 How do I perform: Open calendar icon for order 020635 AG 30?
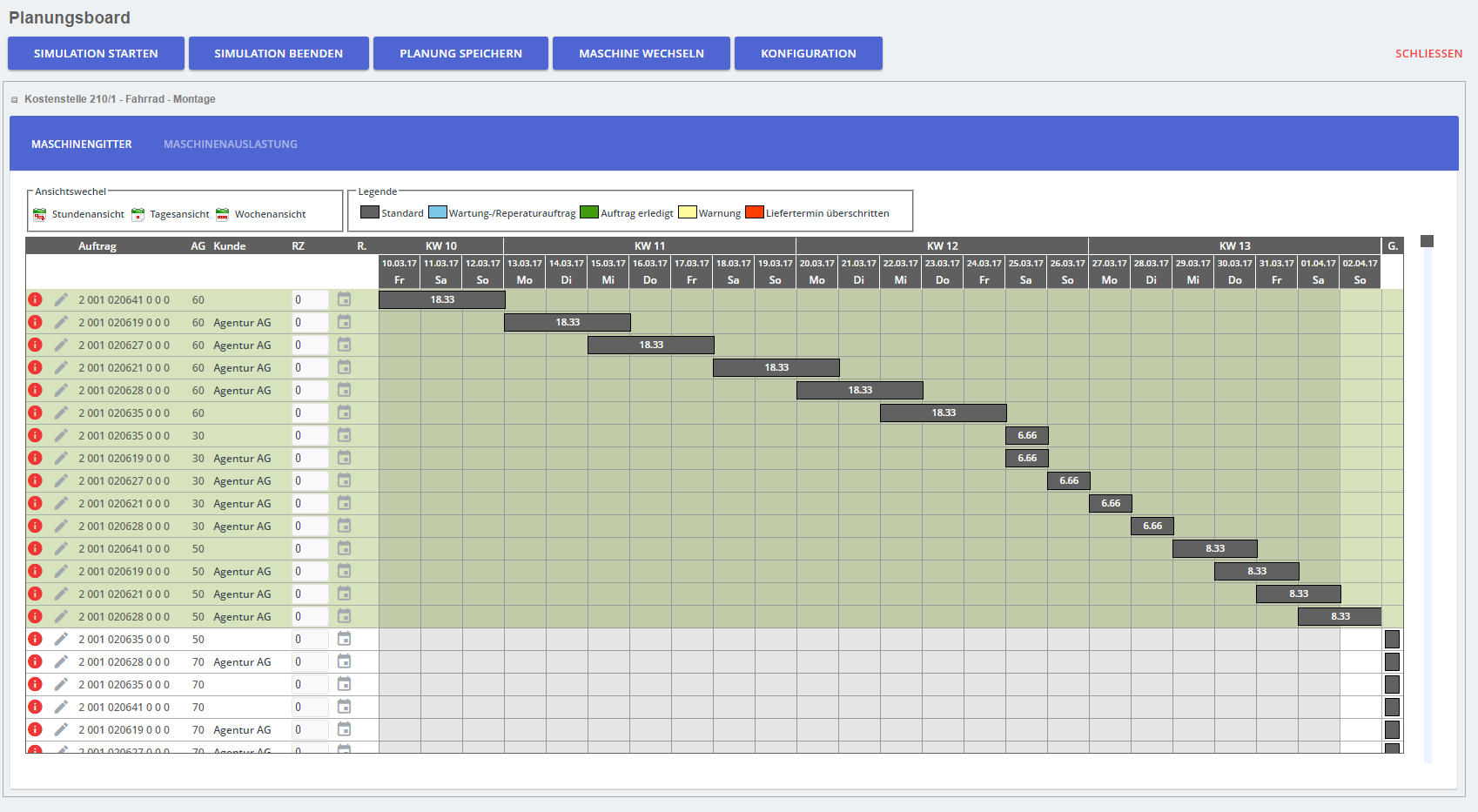[x=345, y=435]
